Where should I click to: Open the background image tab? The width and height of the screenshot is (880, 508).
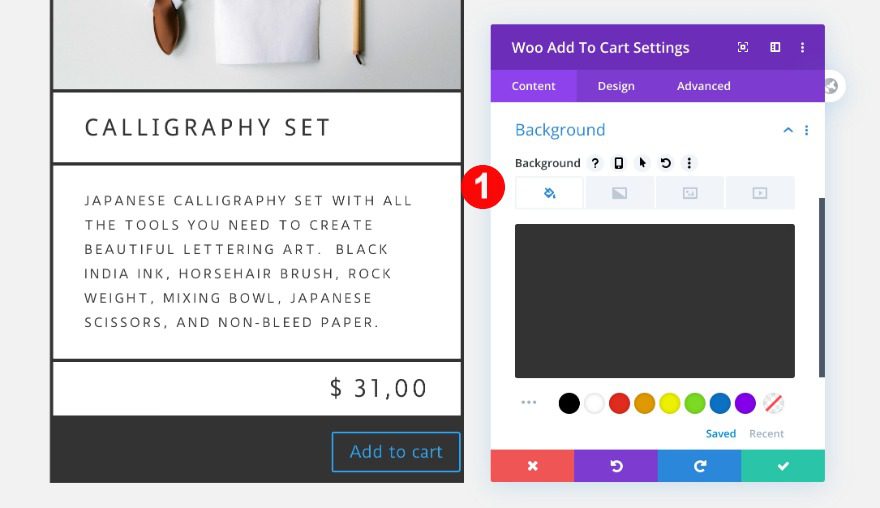point(690,193)
